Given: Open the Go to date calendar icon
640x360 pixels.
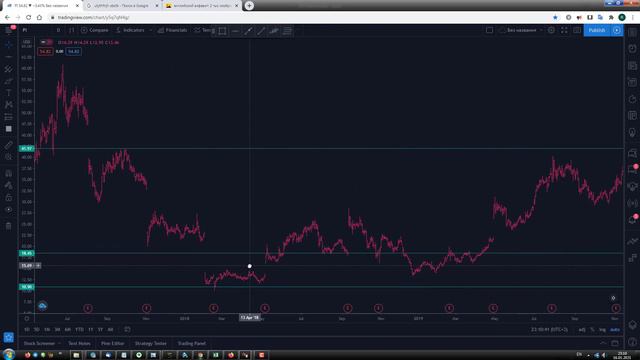Looking at the screenshot, I should tap(127, 329).
